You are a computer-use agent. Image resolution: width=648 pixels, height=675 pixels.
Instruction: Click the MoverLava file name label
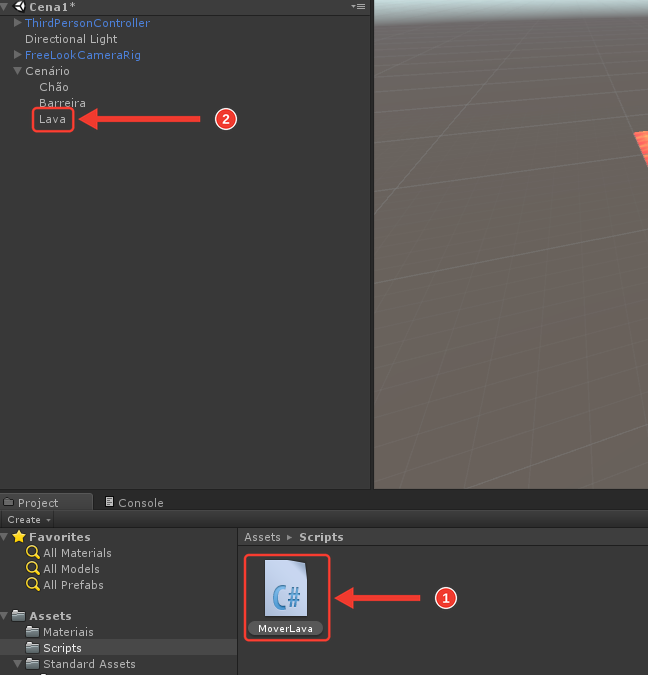[x=285, y=629]
